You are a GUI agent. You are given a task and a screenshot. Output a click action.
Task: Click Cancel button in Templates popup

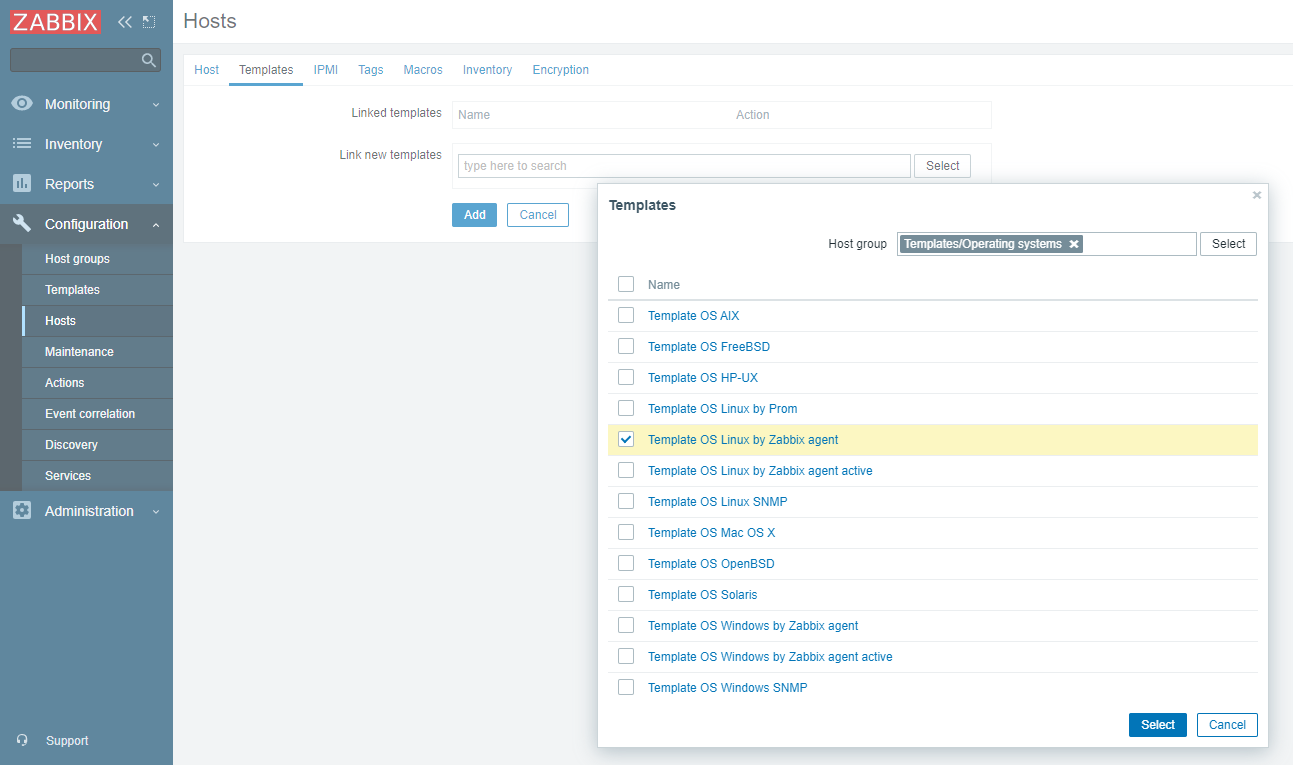(1227, 725)
